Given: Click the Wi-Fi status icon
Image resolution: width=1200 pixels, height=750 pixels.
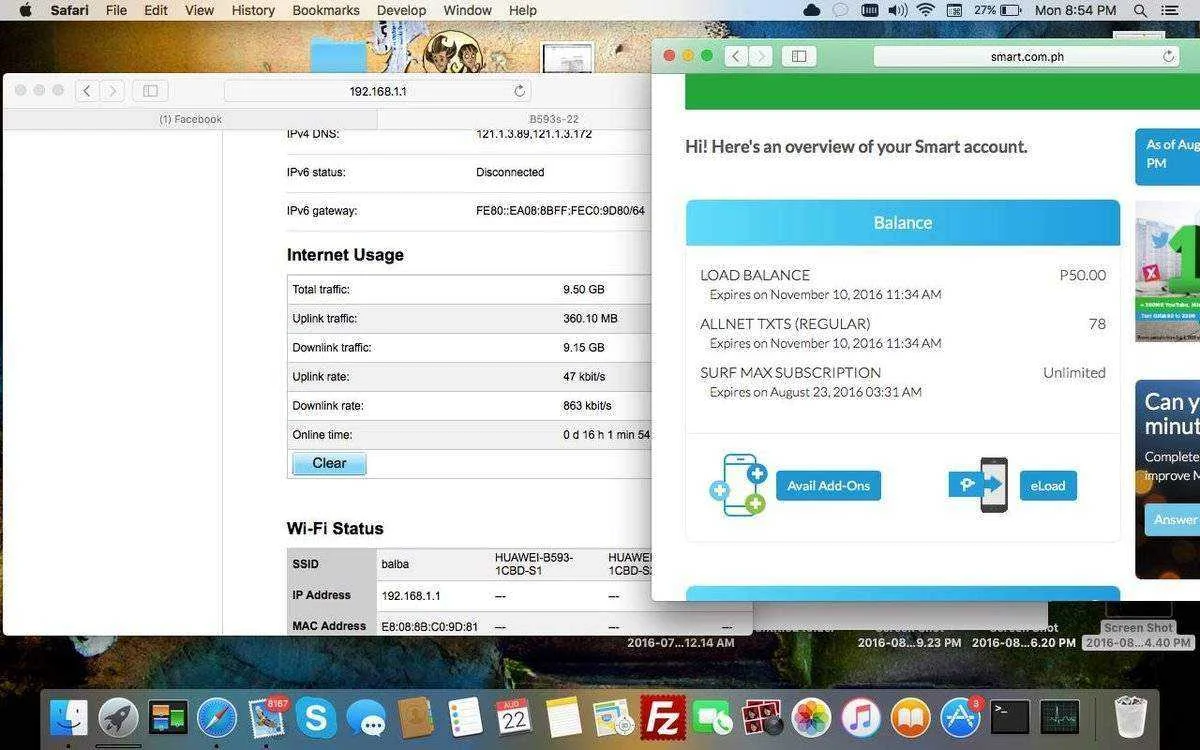Looking at the screenshot, I should [x=926, y=10].
